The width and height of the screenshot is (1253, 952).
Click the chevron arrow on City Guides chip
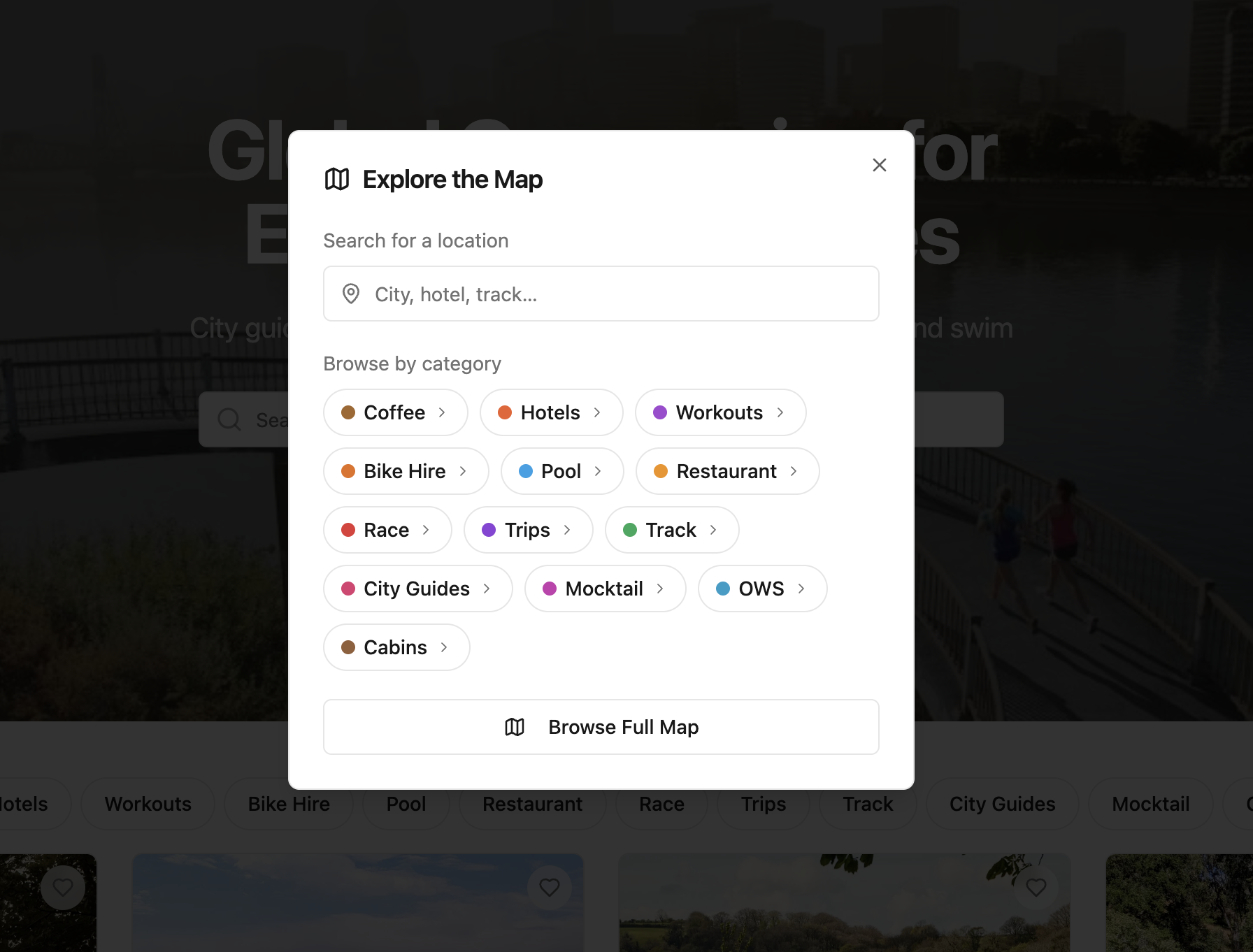487,589
